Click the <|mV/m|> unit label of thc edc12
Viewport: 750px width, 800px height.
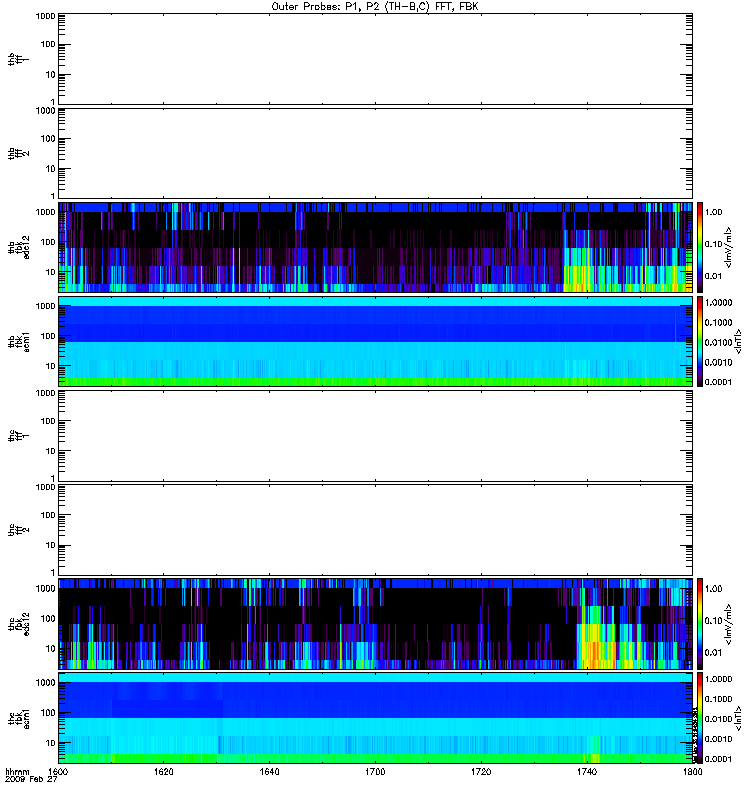(728, 623)
